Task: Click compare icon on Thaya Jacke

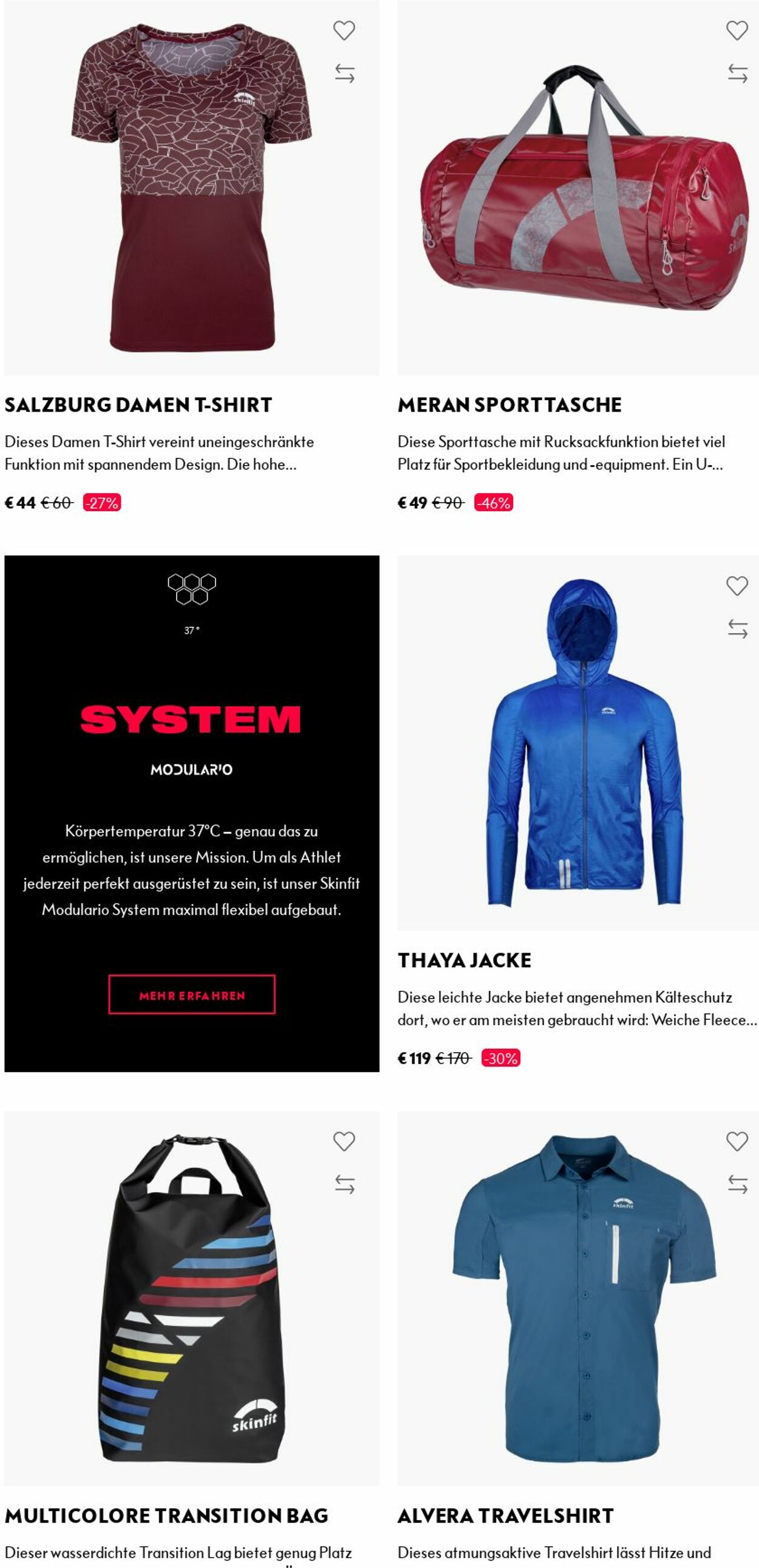Action: pyautogui.click(x=738, y=629)
